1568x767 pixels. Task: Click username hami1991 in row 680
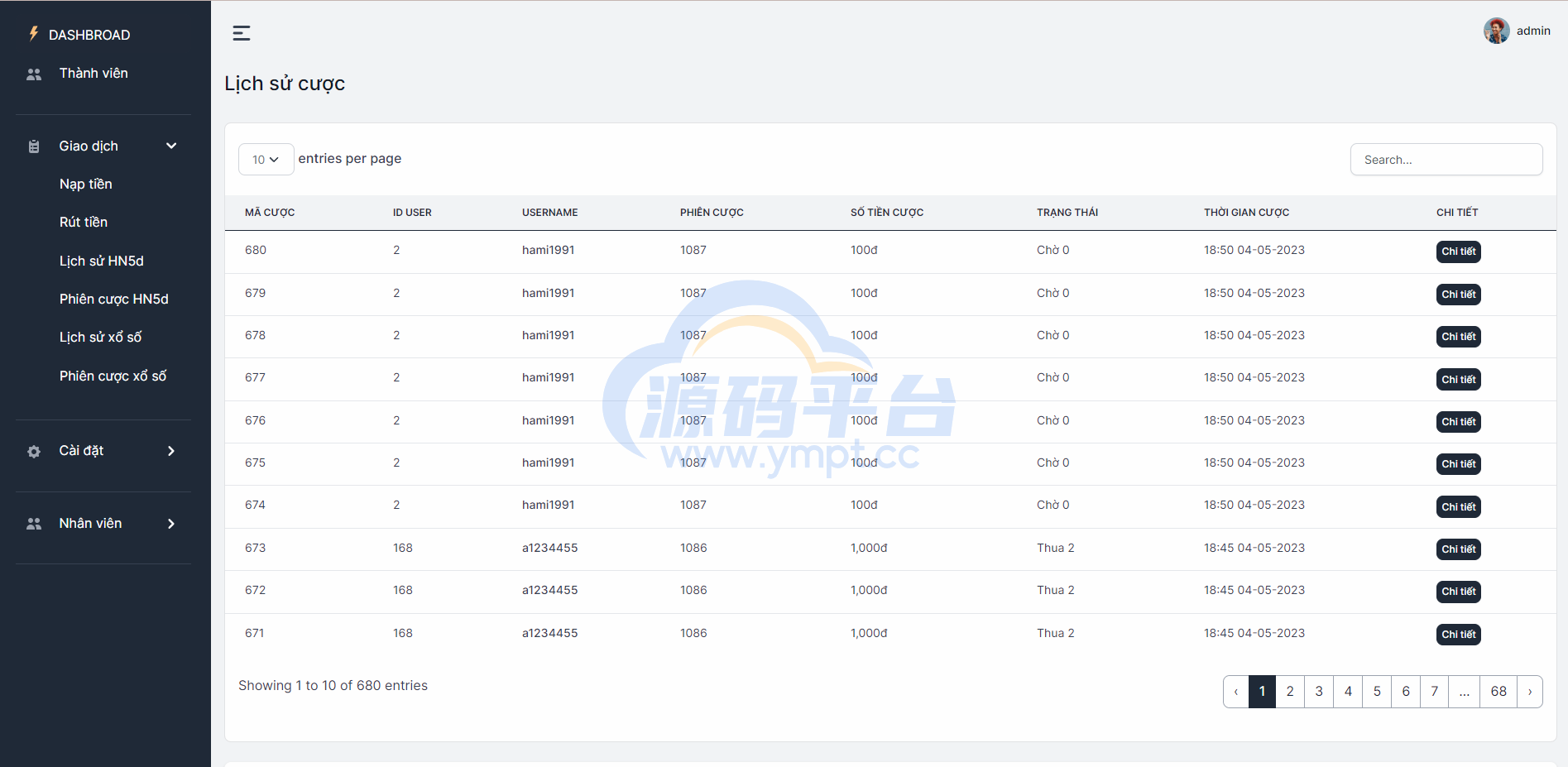click(549, 250)
